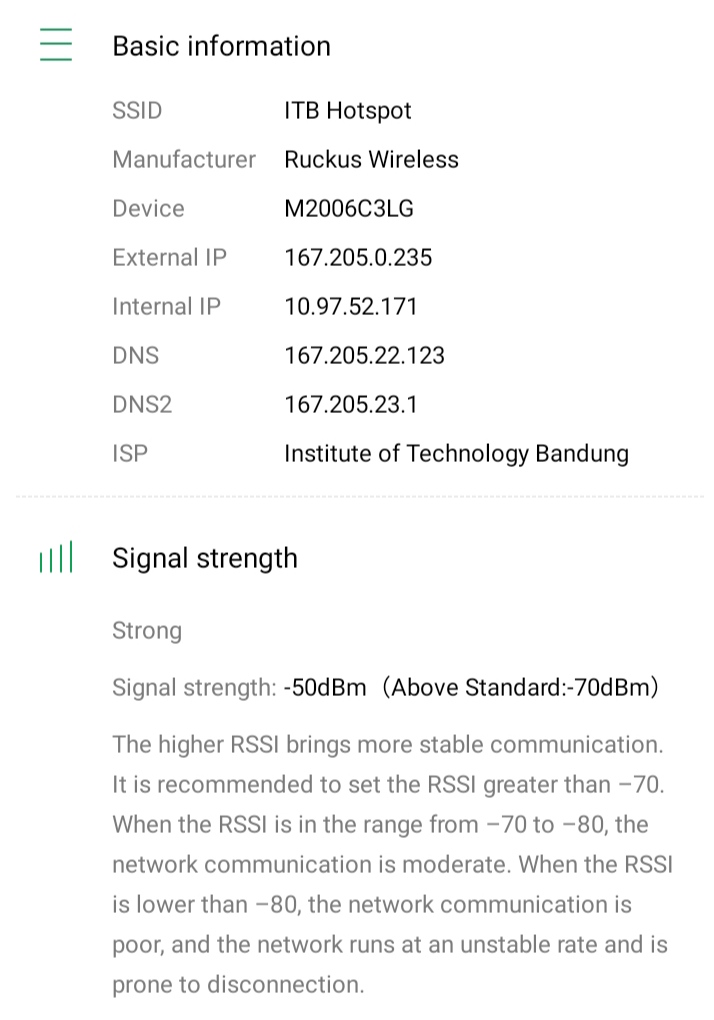Viewport: 714px width, 1020px height.
Task: Click External IP address 167.205.0.235
Action: click(358, 258)
